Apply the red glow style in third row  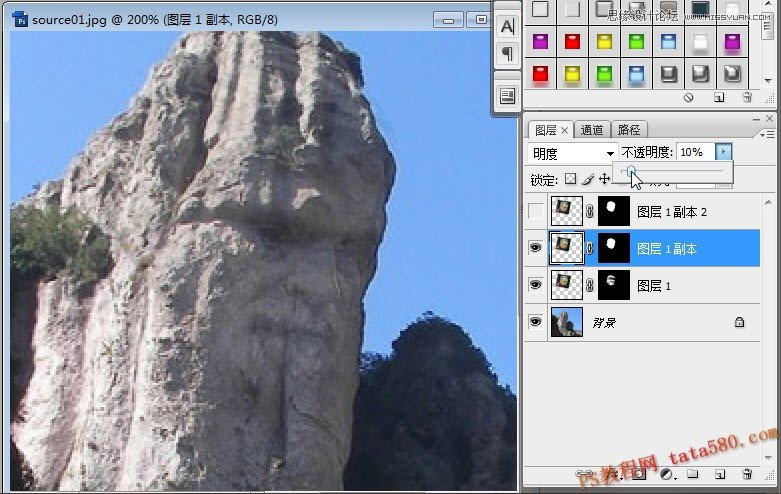click(540, 74)
